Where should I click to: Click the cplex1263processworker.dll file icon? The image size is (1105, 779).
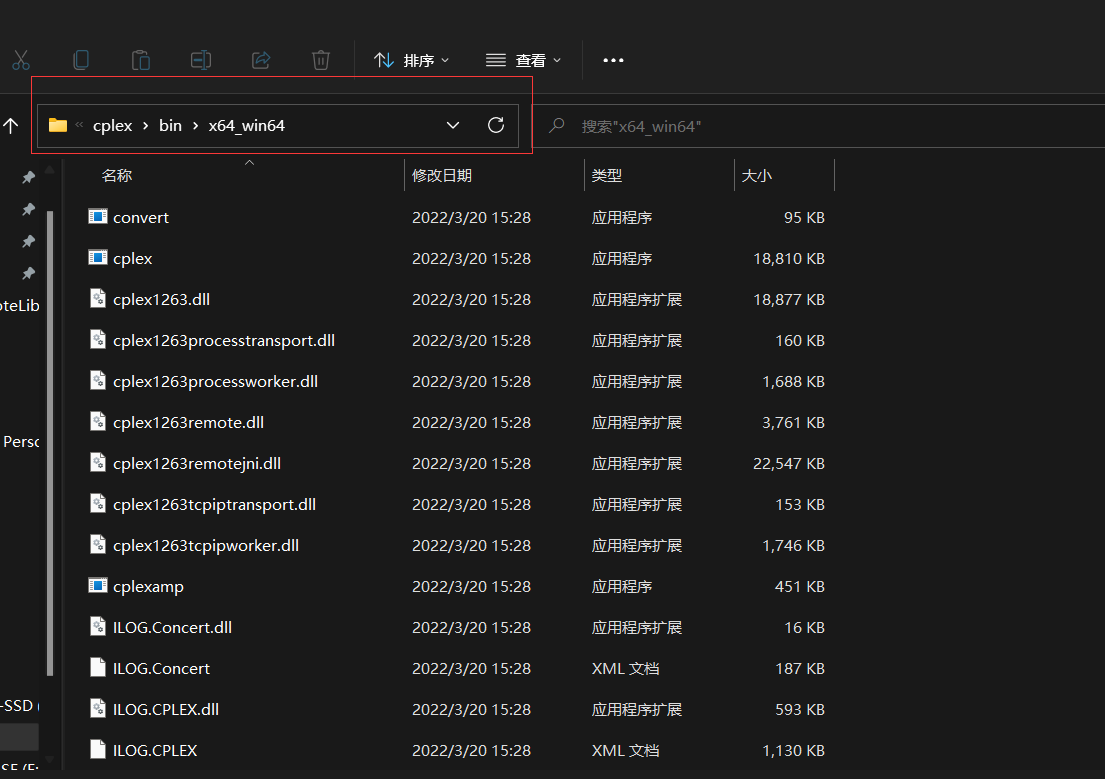tap(98, 380)
